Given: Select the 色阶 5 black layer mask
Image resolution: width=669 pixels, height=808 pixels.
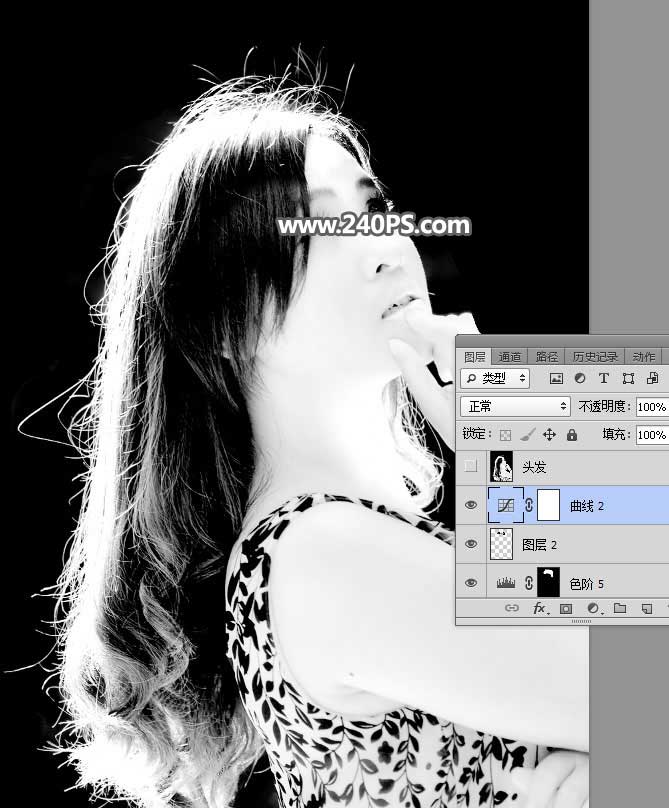Looking at the screenshot, I should click(x=548, y=582).
